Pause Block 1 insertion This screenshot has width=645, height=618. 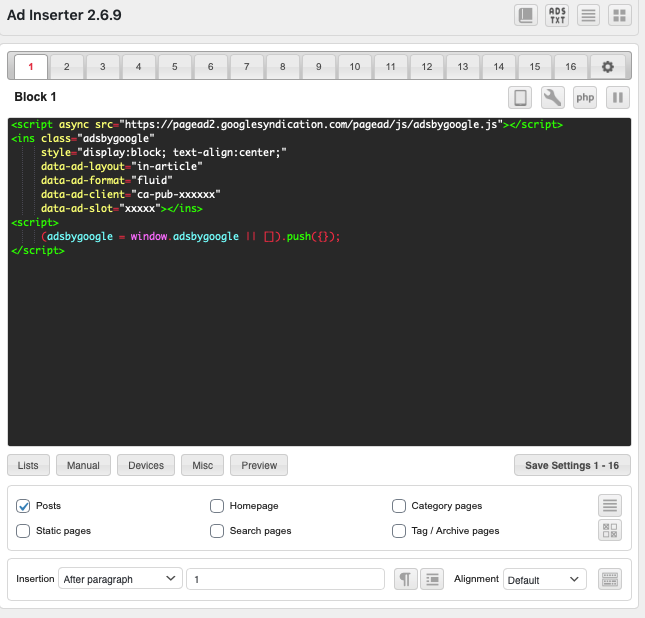point(618,98)
